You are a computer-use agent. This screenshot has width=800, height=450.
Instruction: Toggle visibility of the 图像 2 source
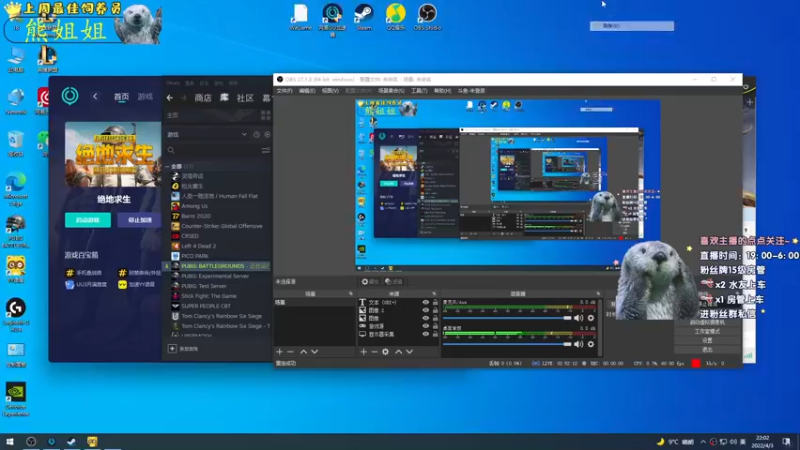(x=426, y=310)
